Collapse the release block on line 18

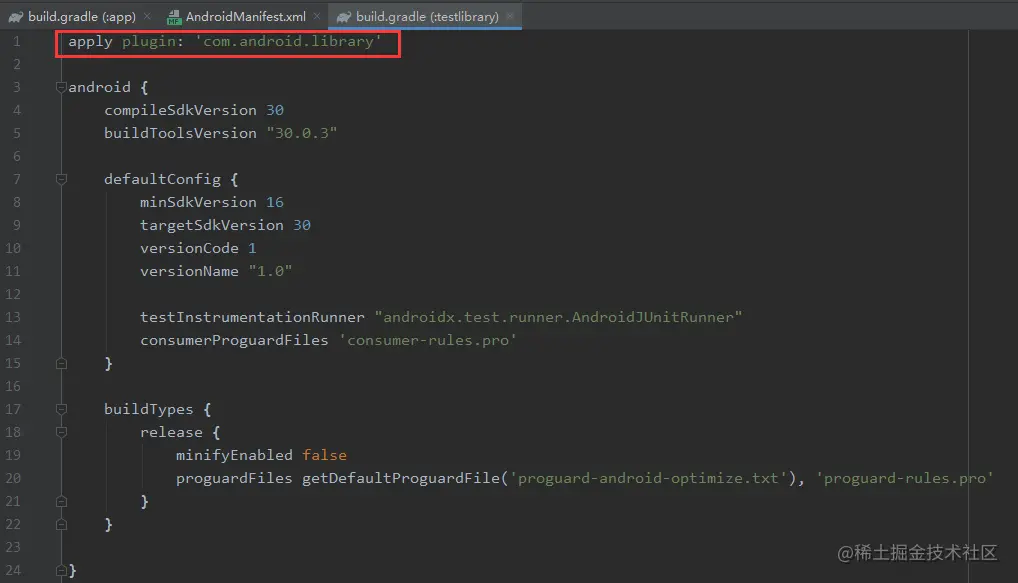pyautogui.click(x=61, y=432)
